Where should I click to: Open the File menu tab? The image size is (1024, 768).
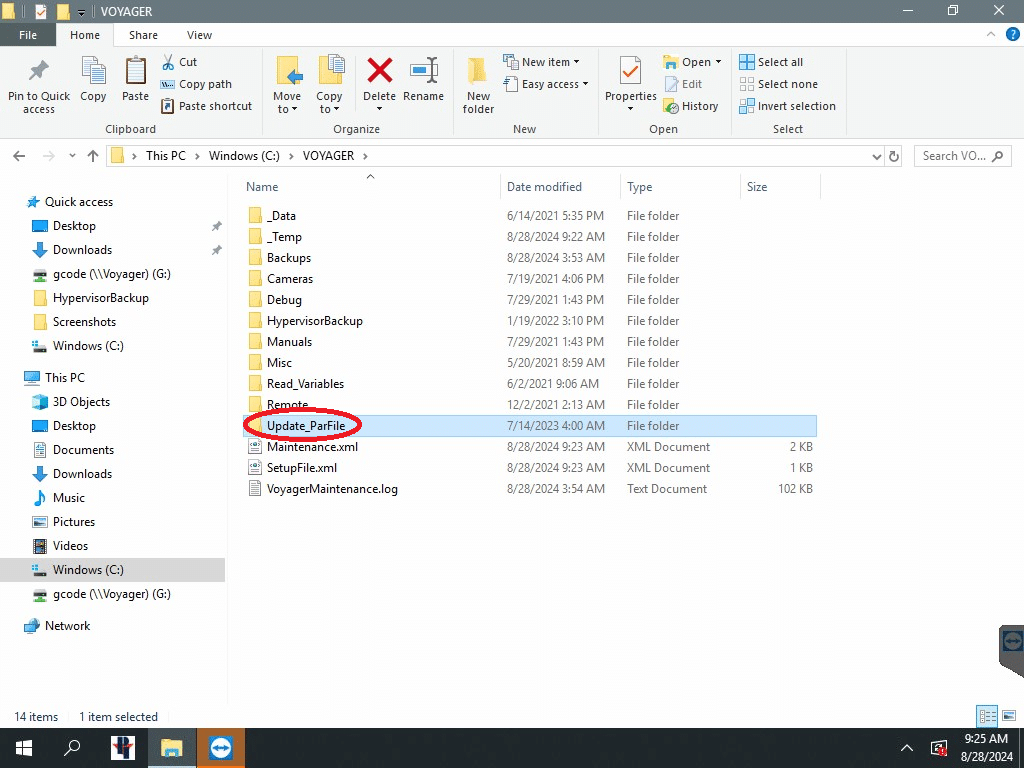[28, 35]
